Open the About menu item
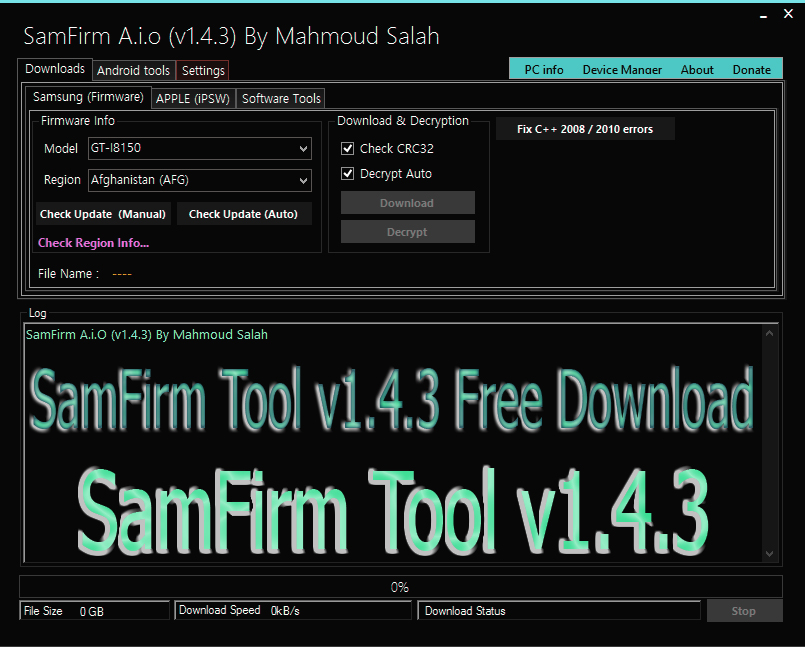The image size is (805, 647). (x=697, y=70)
